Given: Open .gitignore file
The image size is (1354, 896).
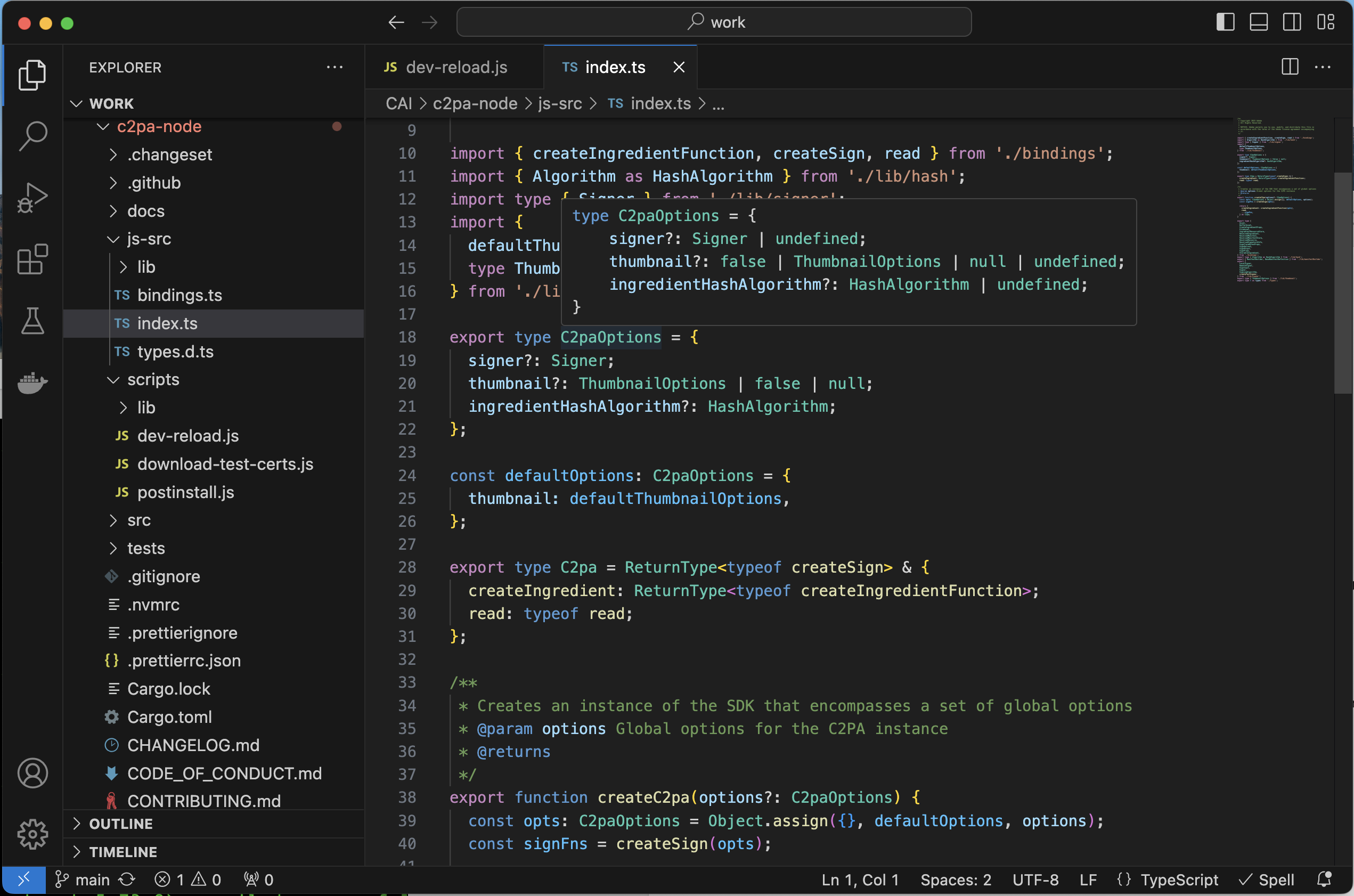Looking at the screenshot, I should 214,576.
